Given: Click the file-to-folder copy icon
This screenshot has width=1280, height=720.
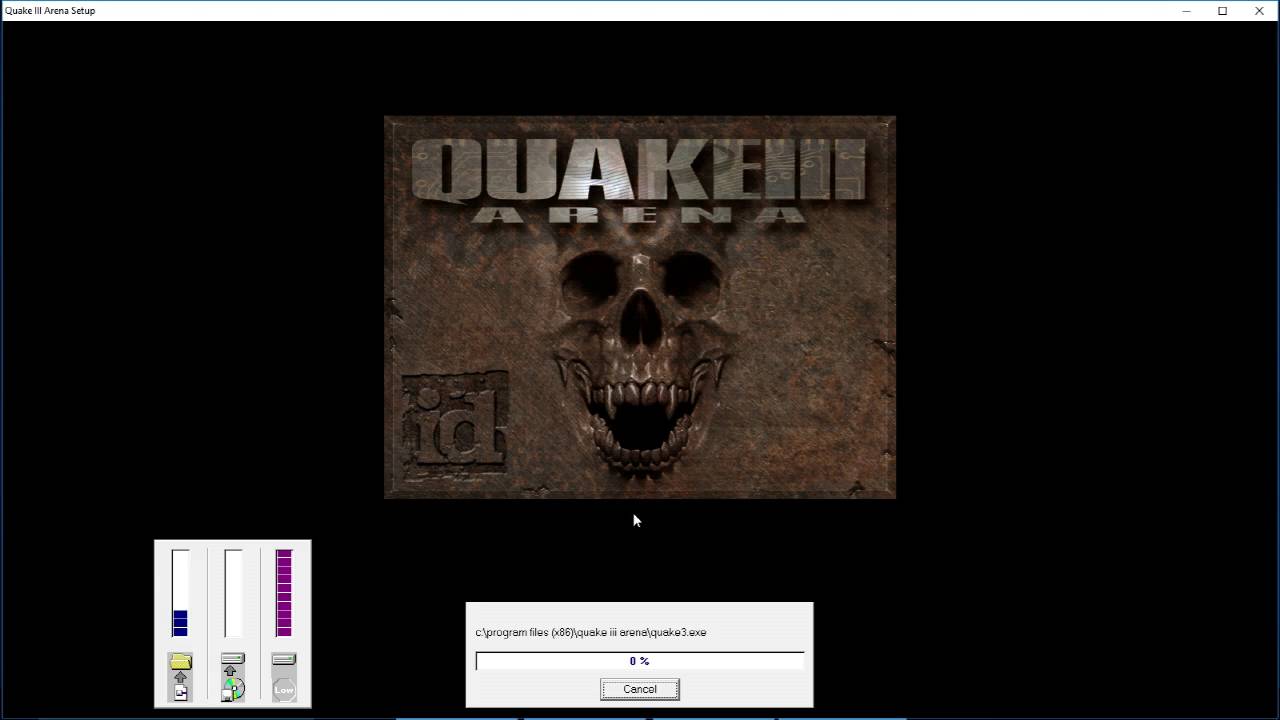Looking at the screenshot, I should pos(180,677).
